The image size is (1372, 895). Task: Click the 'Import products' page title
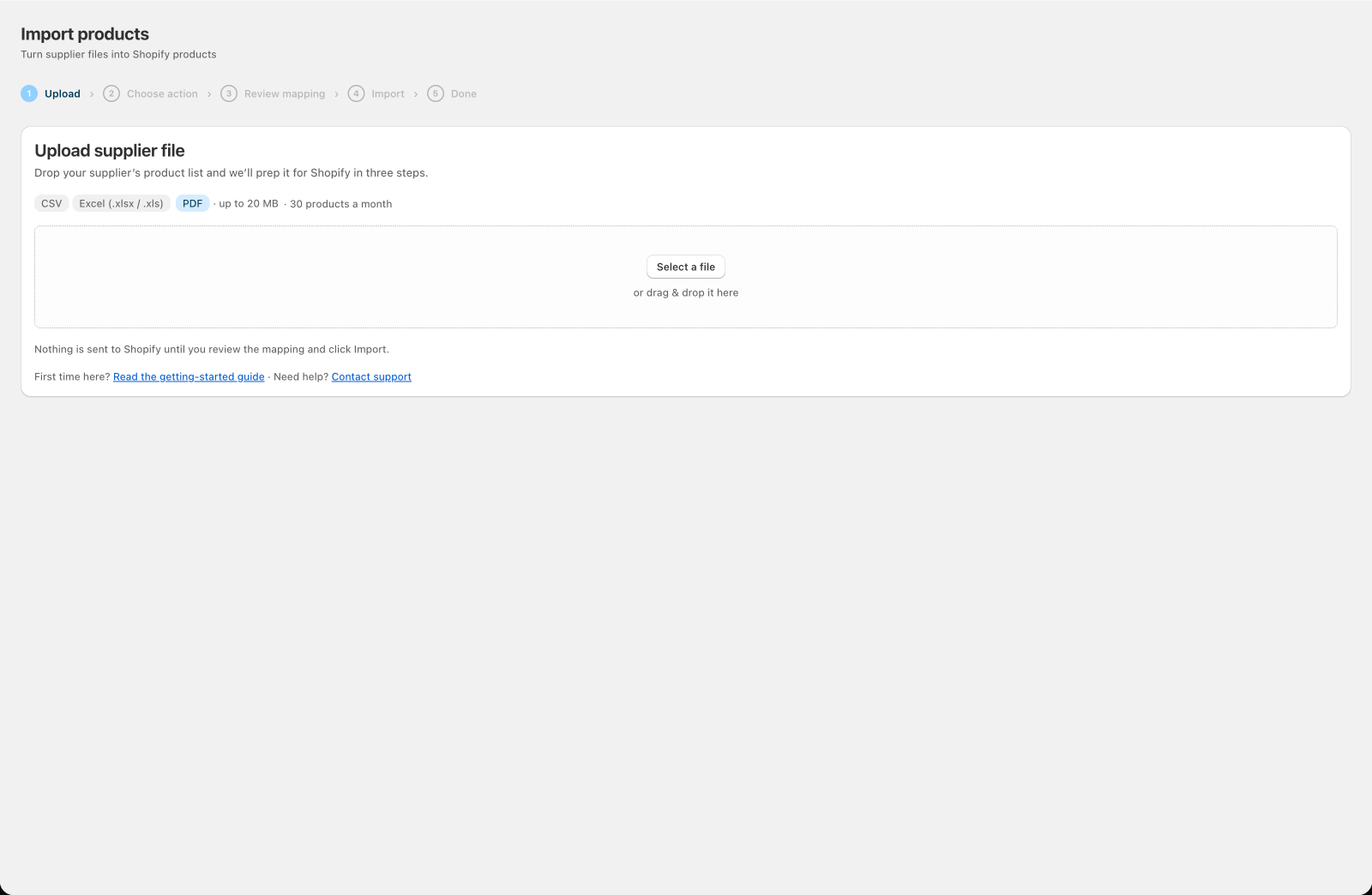point(85,34)
